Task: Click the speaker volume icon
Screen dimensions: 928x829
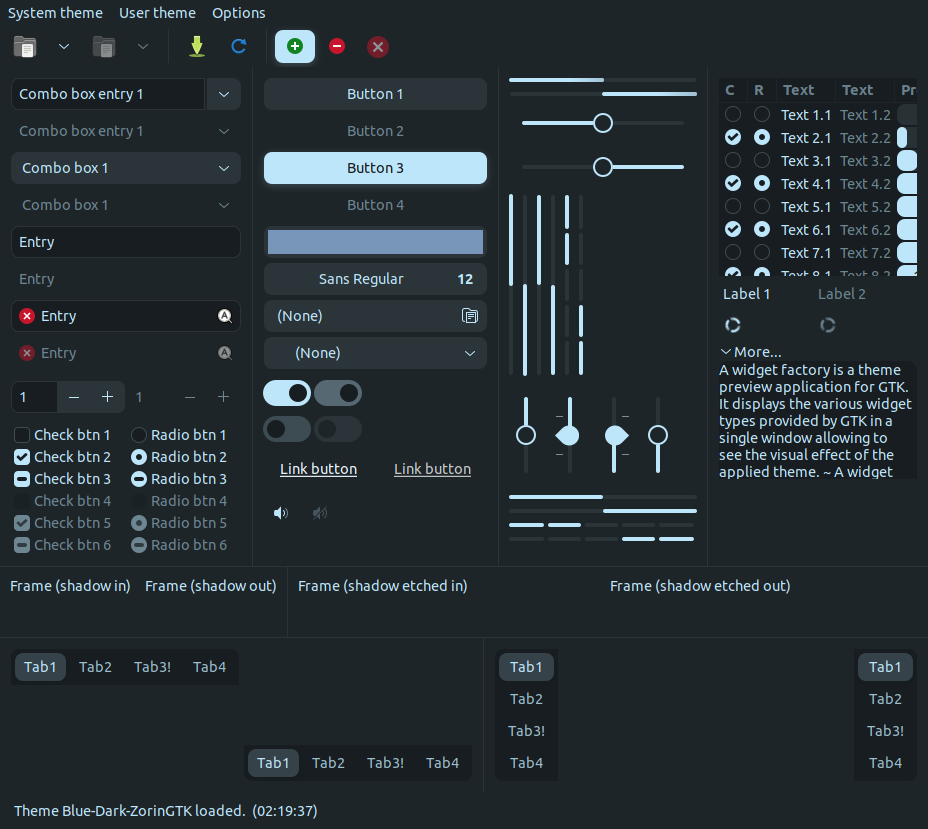Action: 281,513
